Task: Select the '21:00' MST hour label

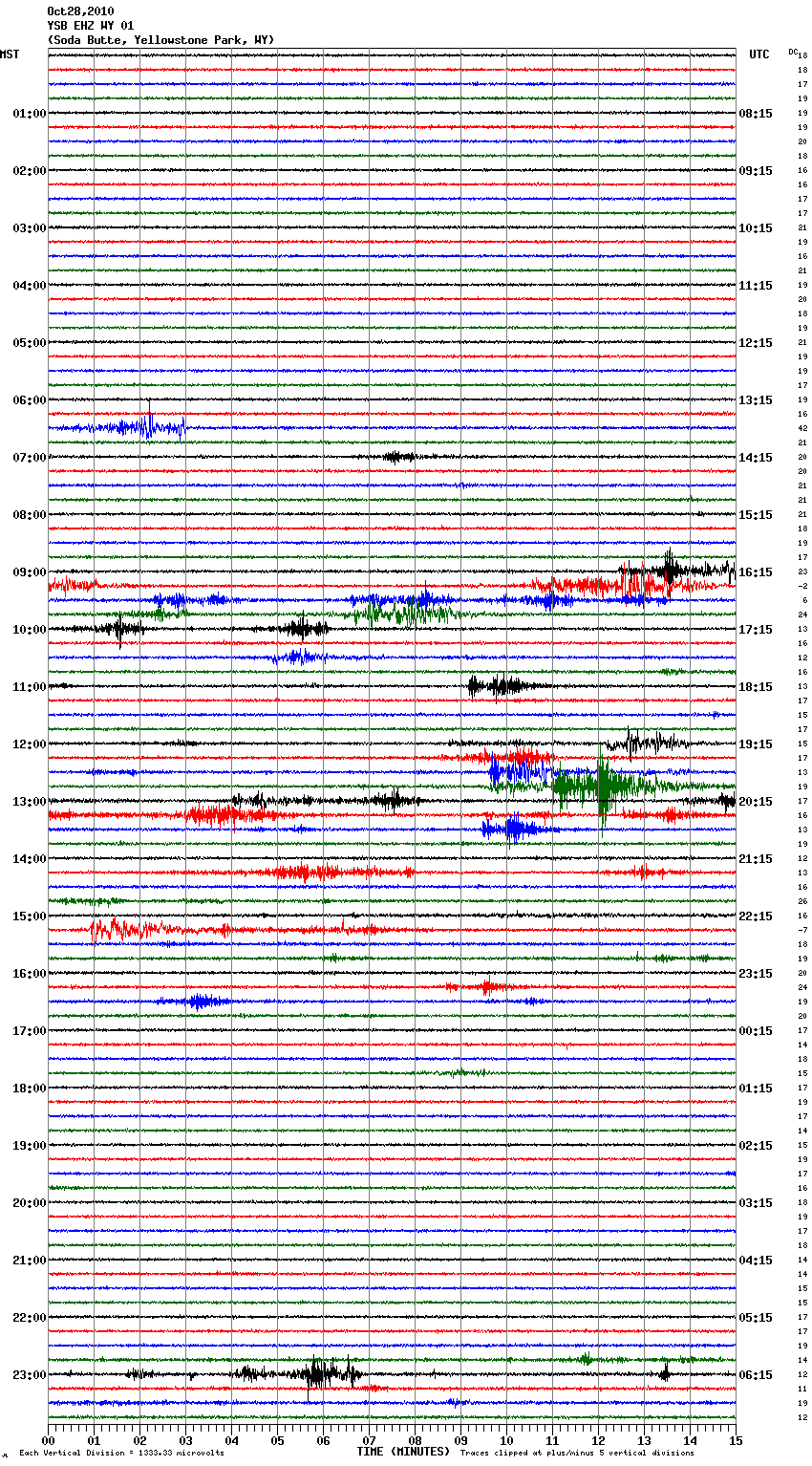Action: (x=29, y=1261)
